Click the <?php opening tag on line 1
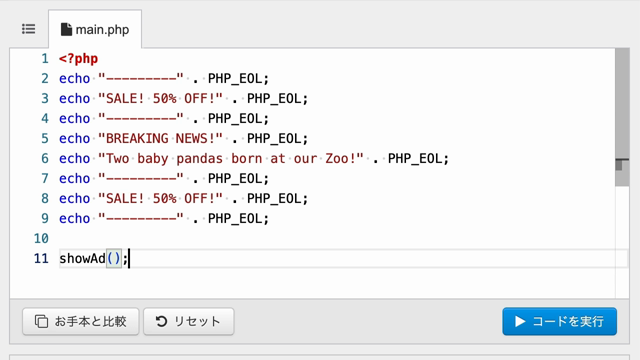Image resolution: width=640 pixels, height=360 pixels. click(78, 59)
